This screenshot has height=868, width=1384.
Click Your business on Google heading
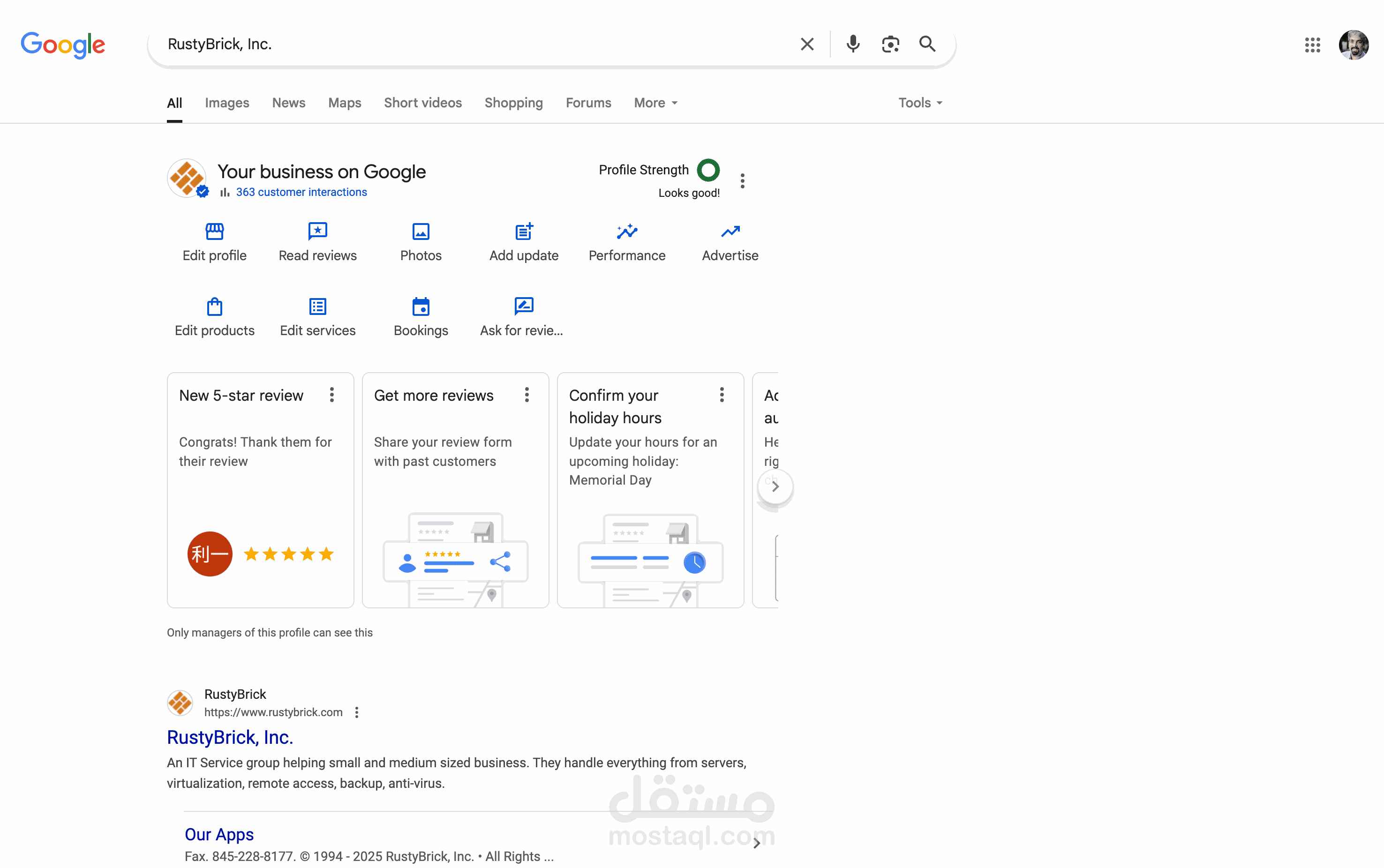tap(322, 172)
